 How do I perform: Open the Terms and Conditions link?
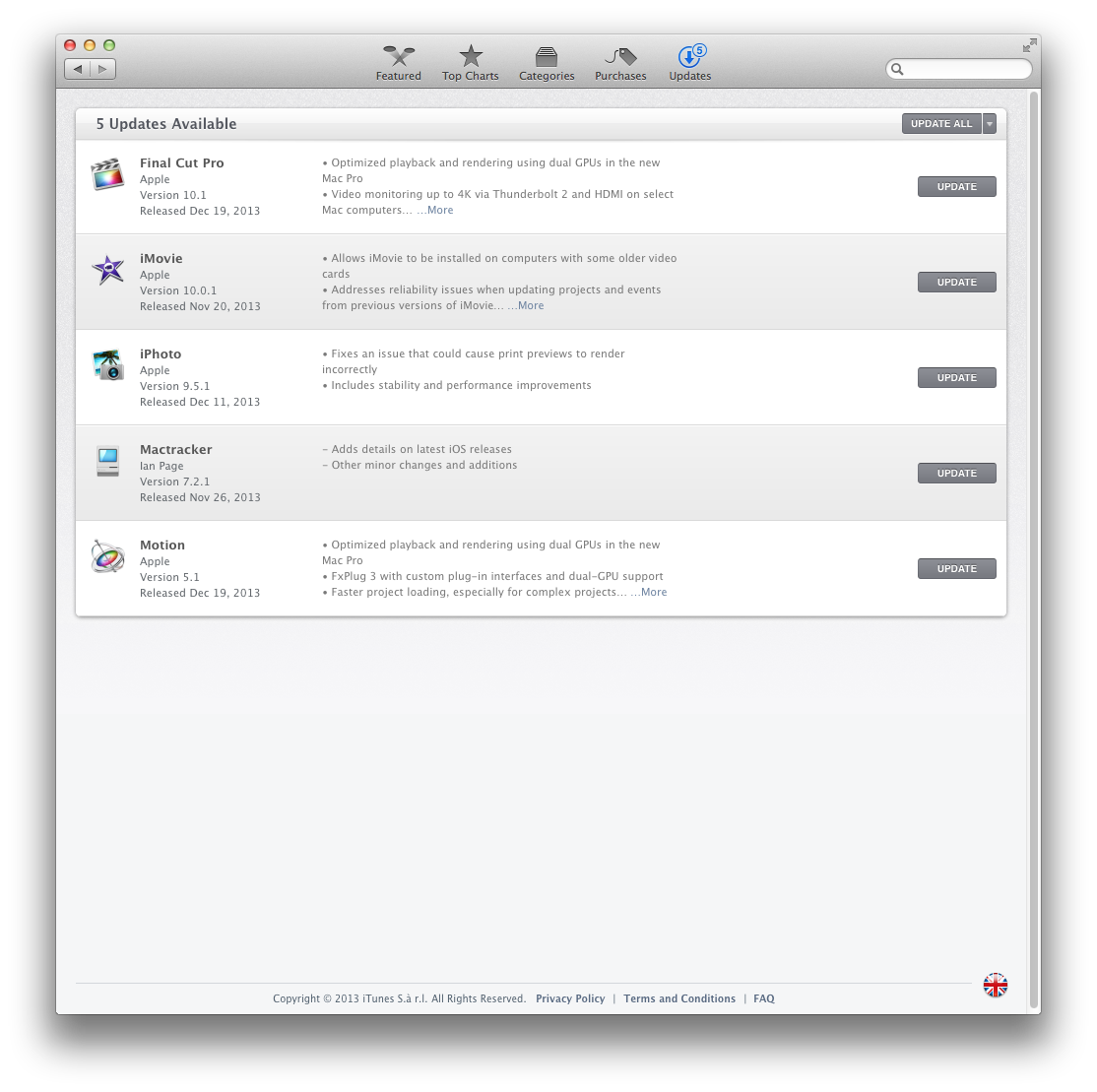[x=679, y=998]
